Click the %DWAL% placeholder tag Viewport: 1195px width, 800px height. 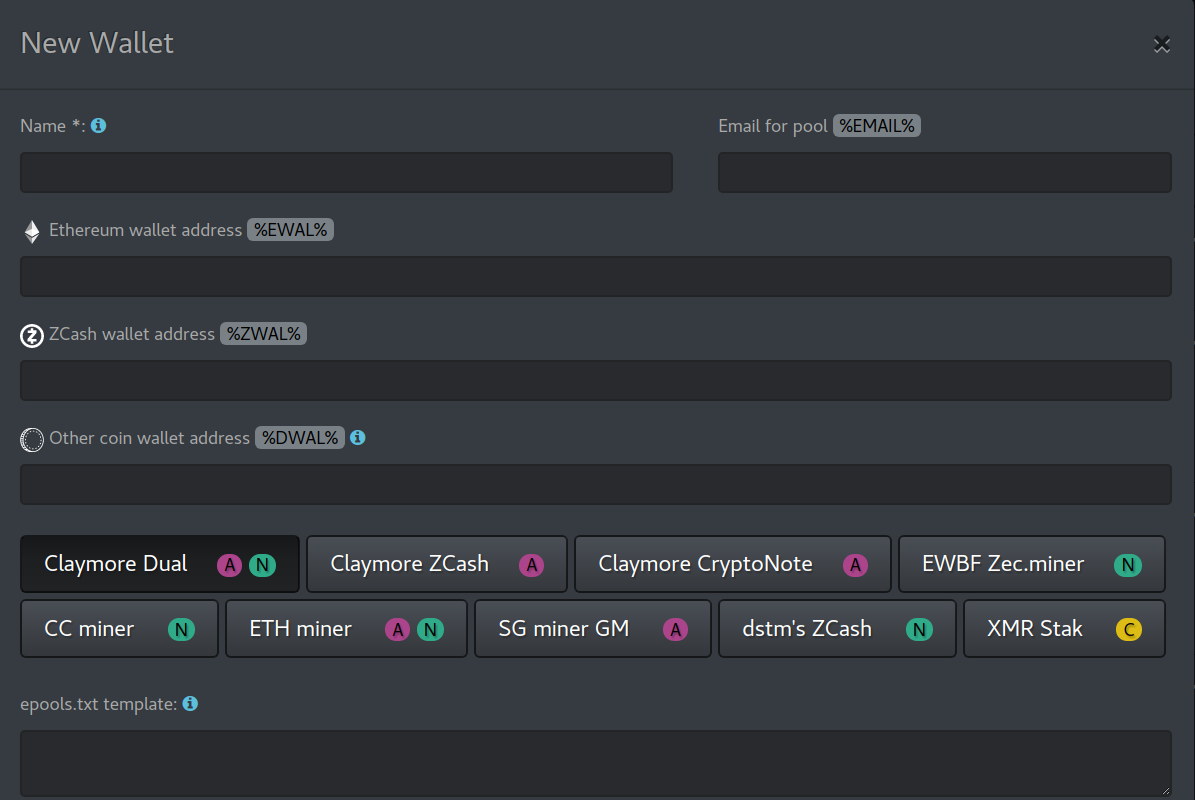click(x=300, y=438)
